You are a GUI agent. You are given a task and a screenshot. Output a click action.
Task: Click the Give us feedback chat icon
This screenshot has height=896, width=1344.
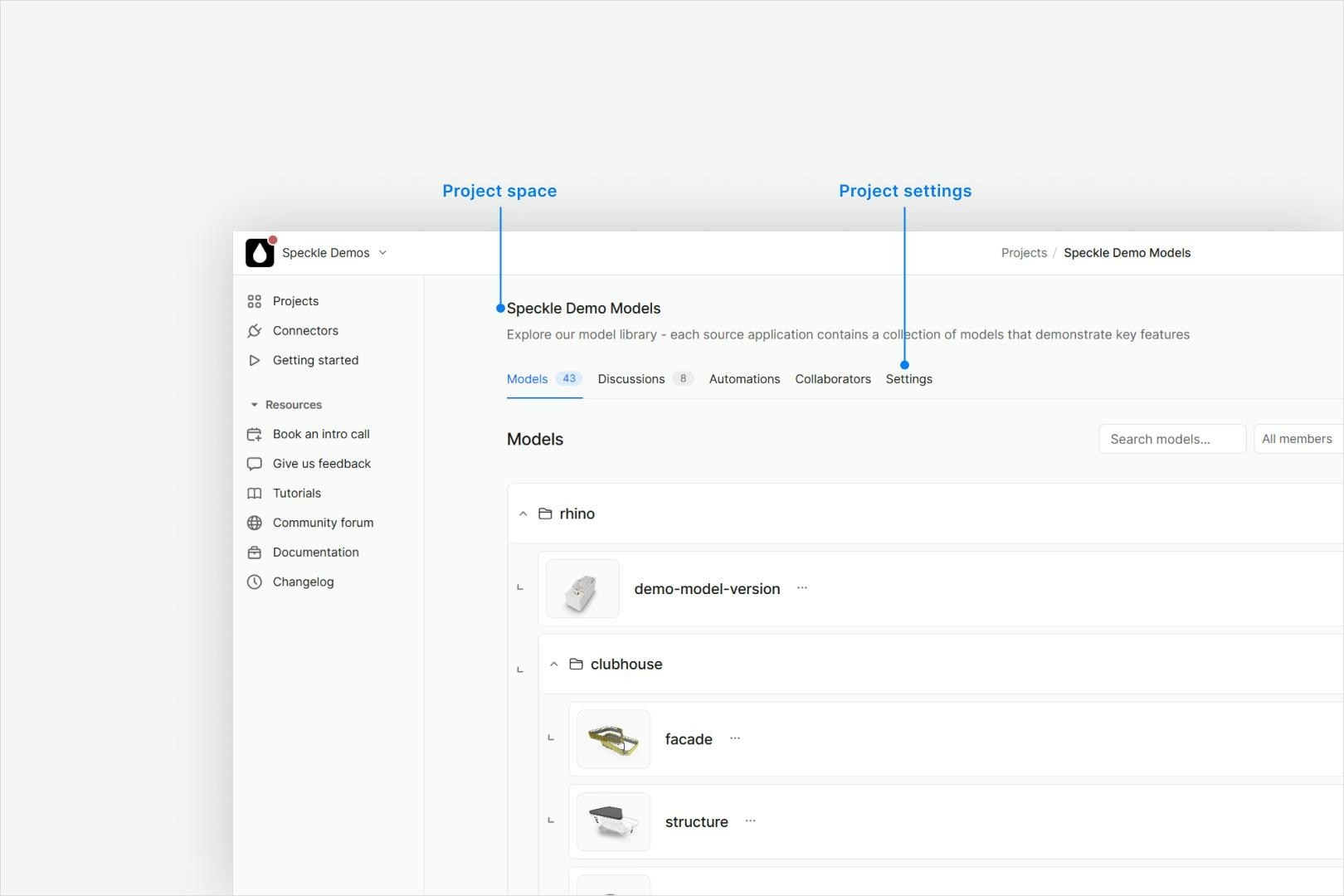pyautogui.click(x=255, y=464)
